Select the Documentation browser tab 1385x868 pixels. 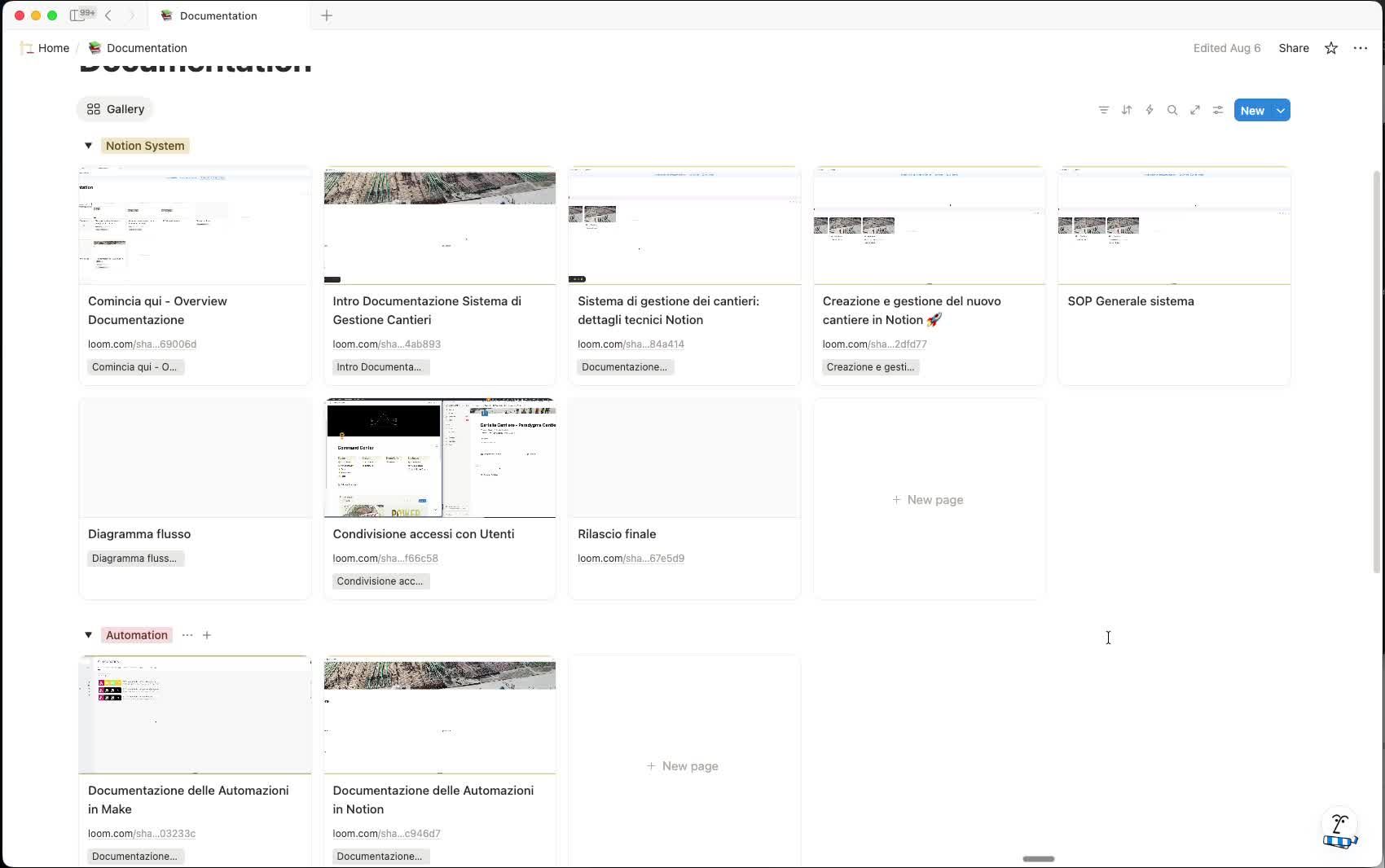218,15
